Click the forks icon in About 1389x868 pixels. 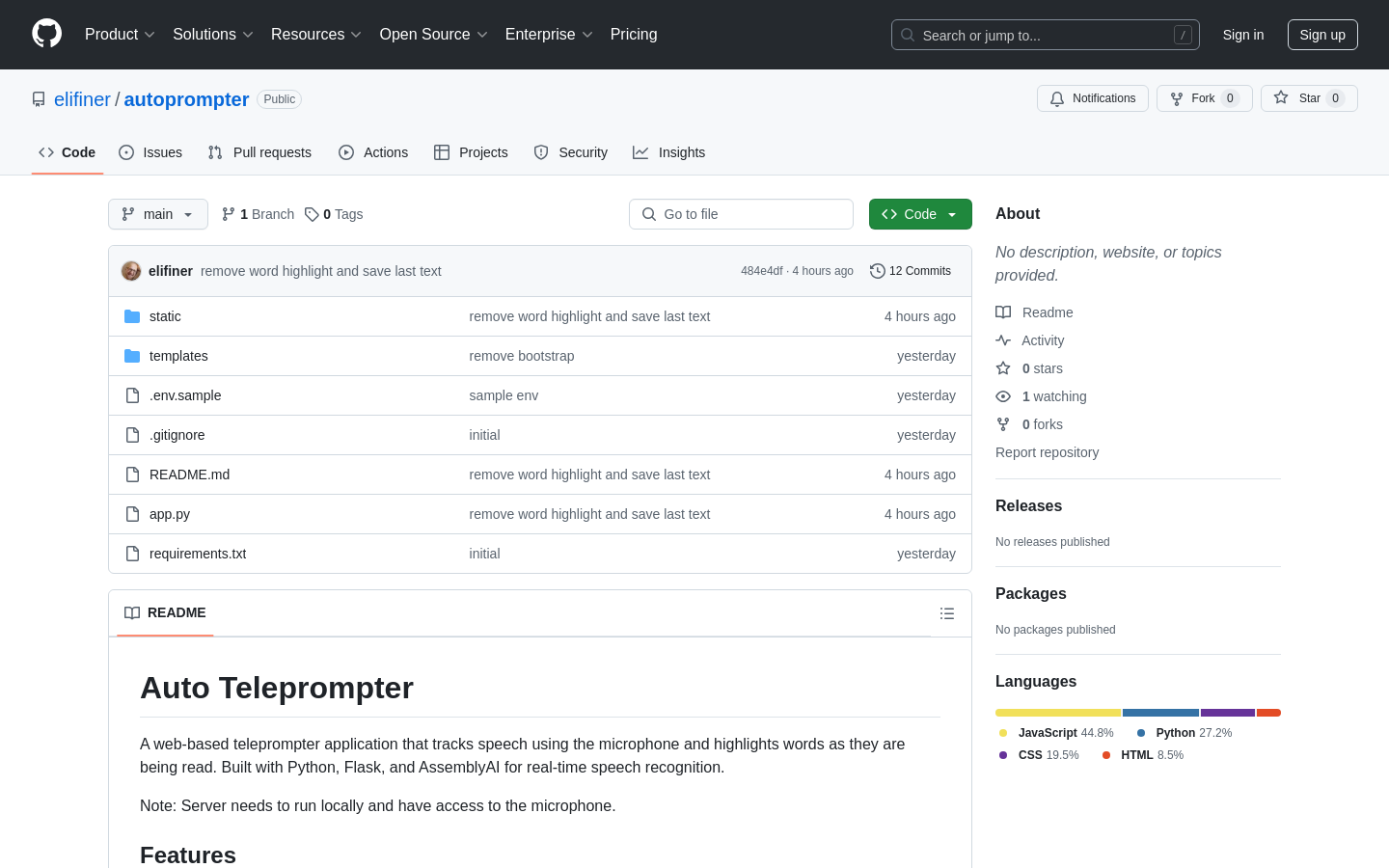point(1003,424)
